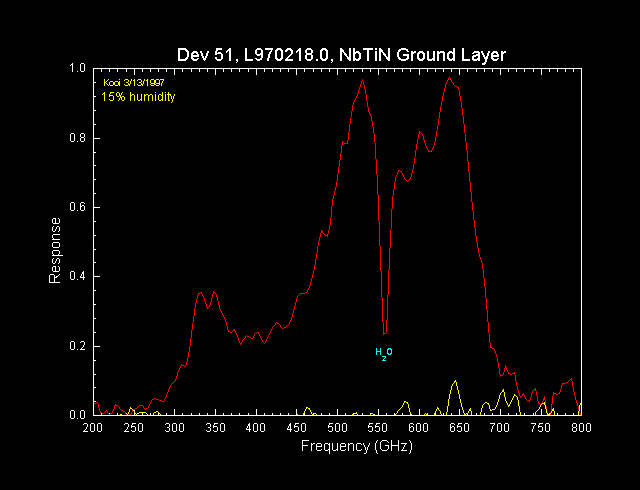The width and height of the screenshot is (640, 490).
Task: Click the 650 tick label on x-axis
Action: click(459, 428)
